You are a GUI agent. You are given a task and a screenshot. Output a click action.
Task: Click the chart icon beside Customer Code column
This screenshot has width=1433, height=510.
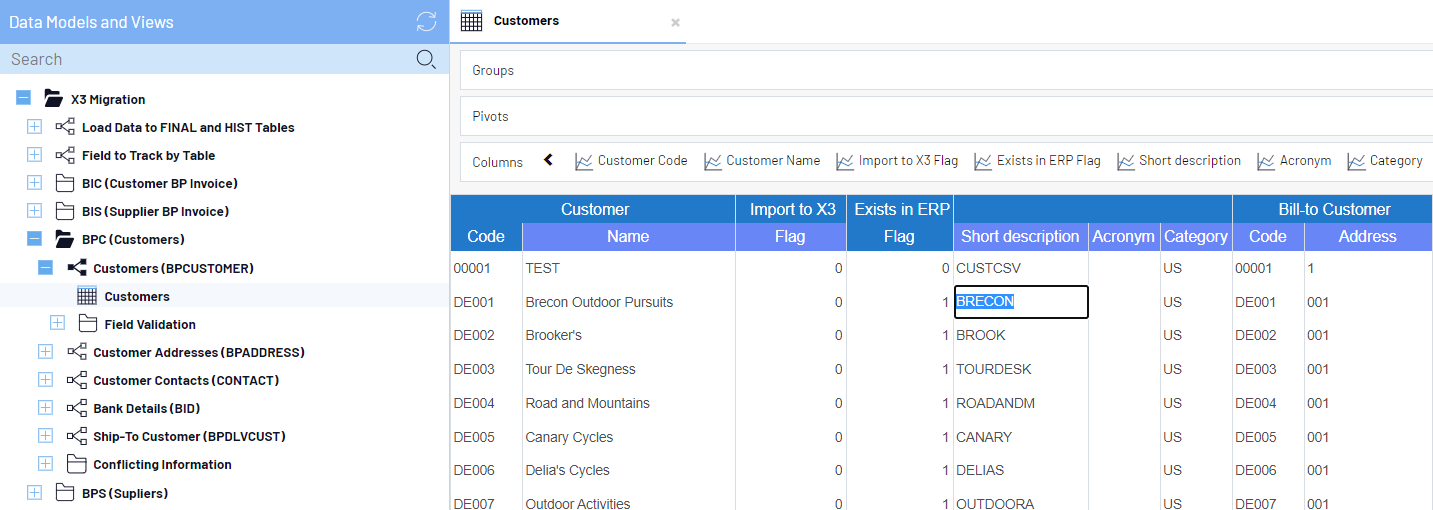tap(584, 161)
